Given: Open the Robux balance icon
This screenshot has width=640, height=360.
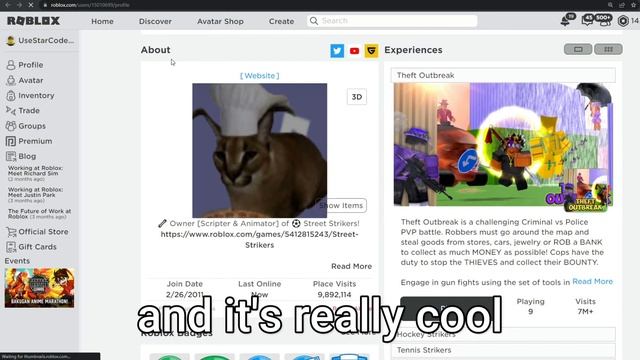Looking at the screenshot, I should coord(623,21).
